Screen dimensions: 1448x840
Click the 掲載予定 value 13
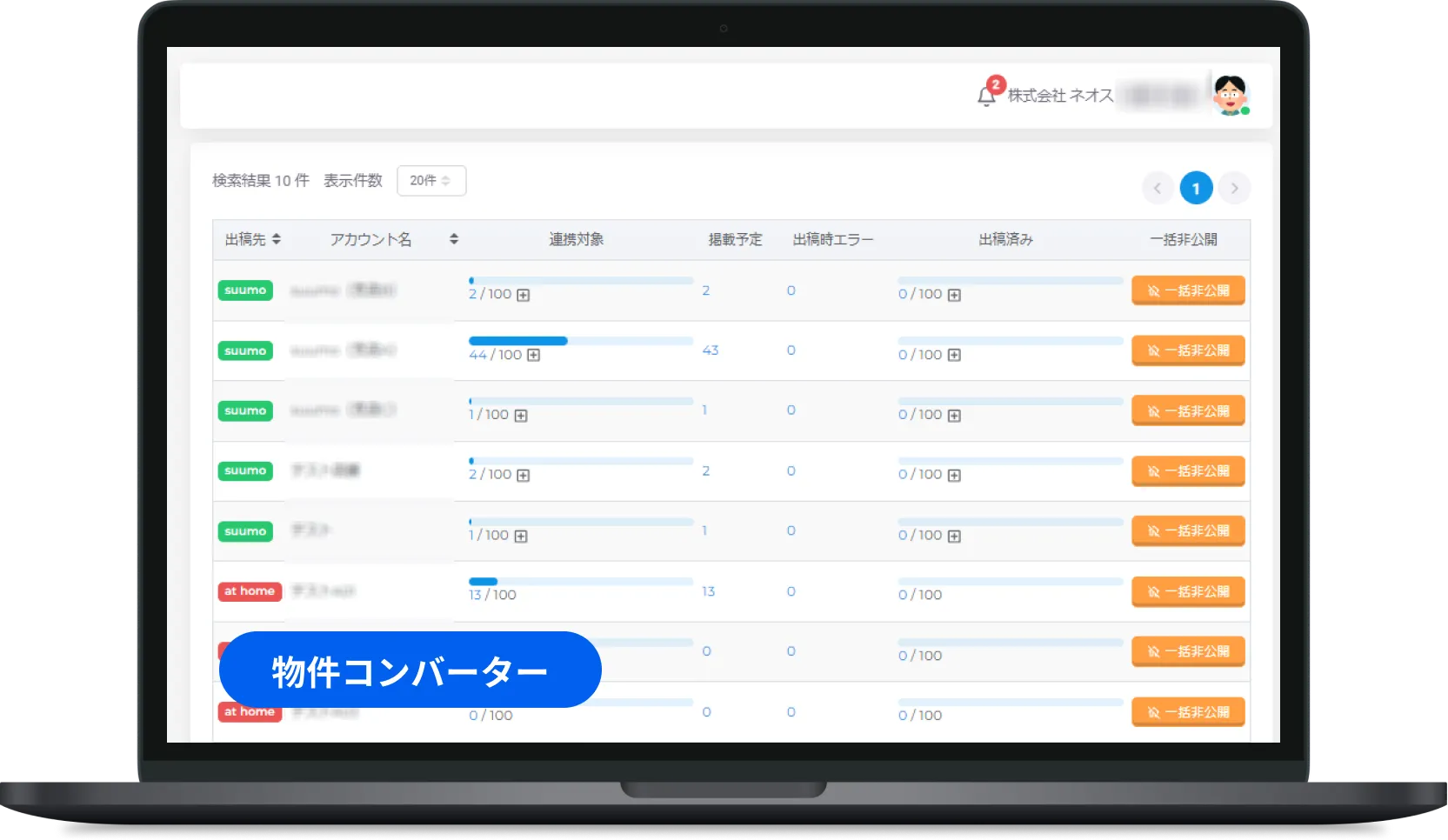click(709, 591)
